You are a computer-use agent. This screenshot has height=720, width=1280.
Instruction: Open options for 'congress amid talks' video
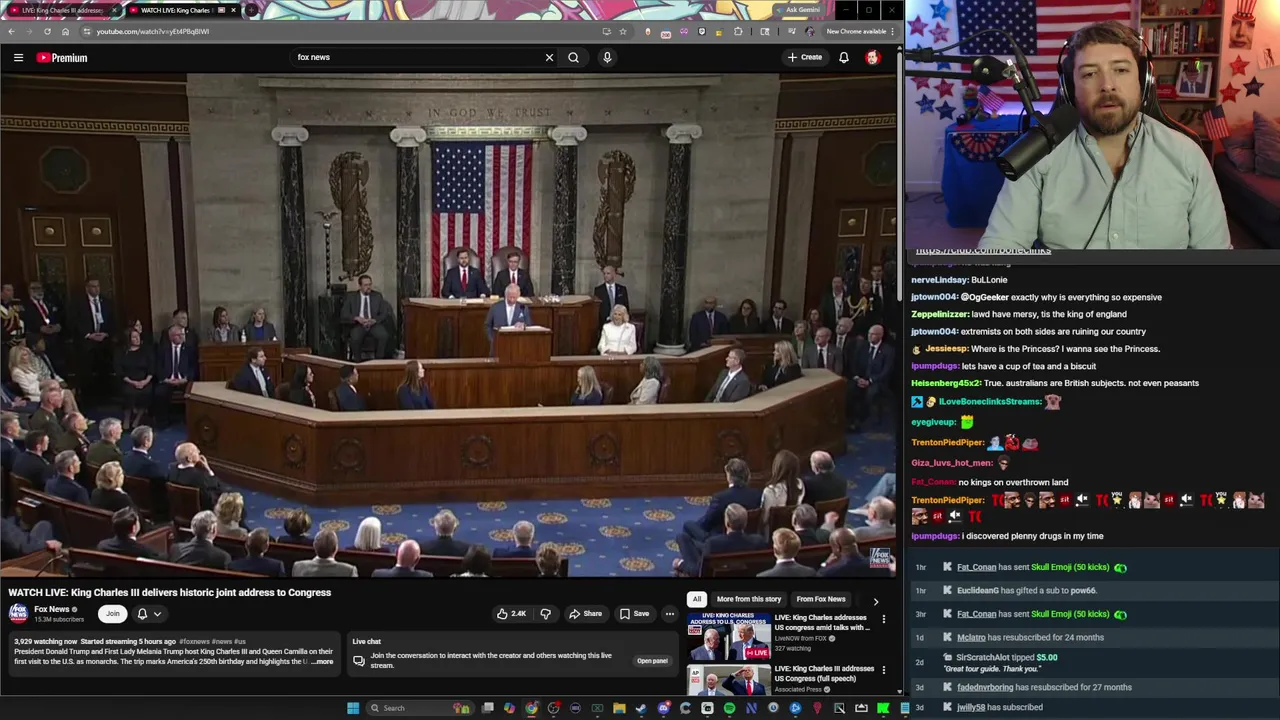click(x=883, y=620)
